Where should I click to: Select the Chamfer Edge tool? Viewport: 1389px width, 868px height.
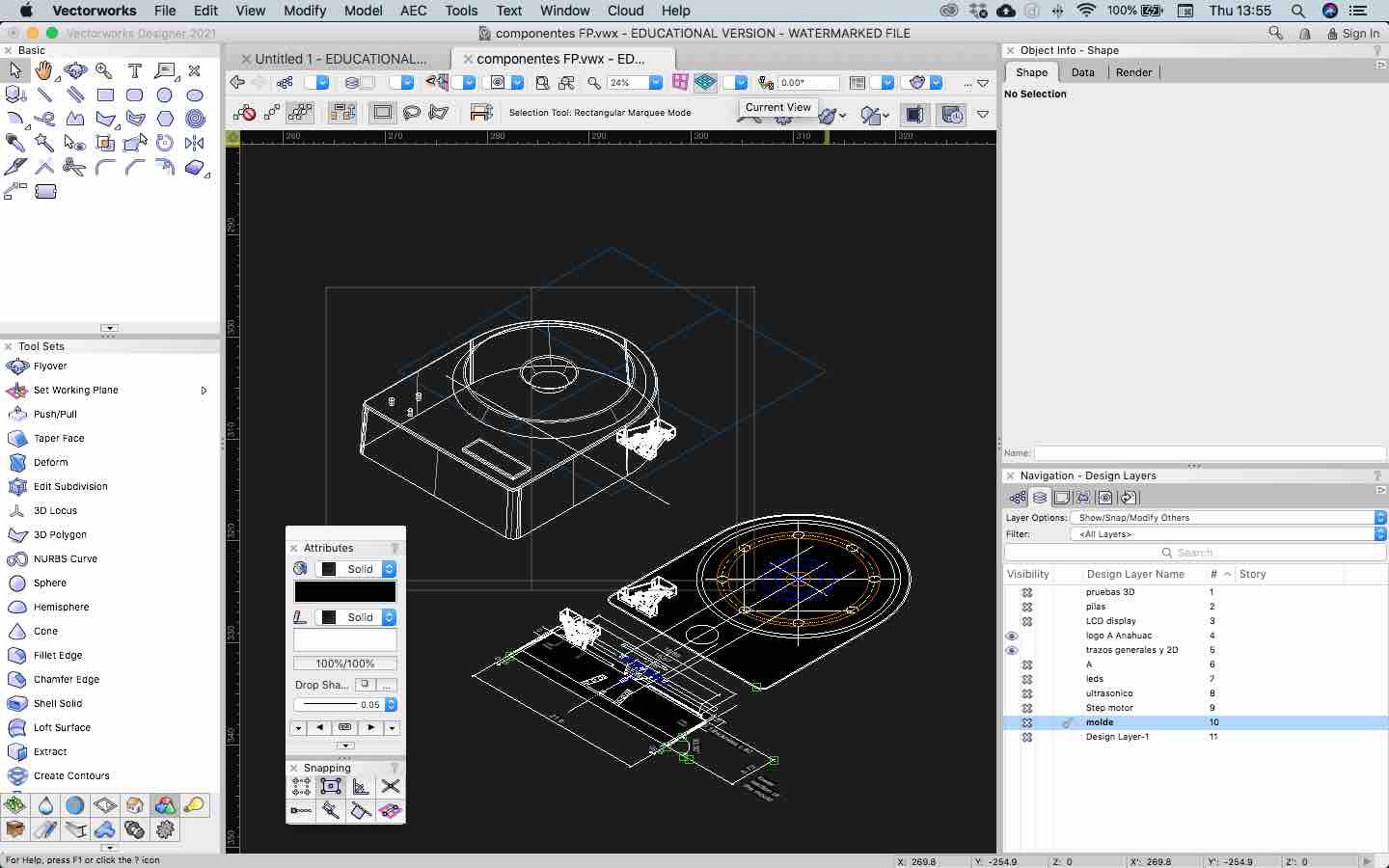pos(67,679)
